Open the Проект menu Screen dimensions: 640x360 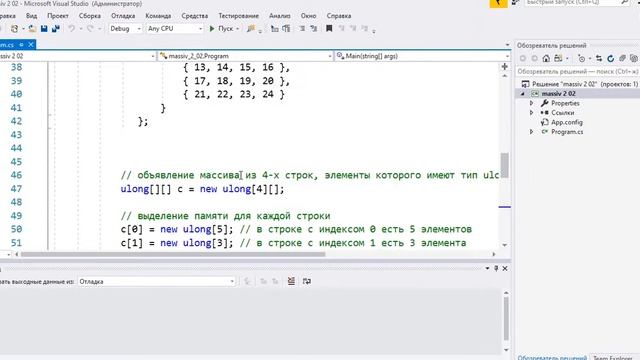58,16
